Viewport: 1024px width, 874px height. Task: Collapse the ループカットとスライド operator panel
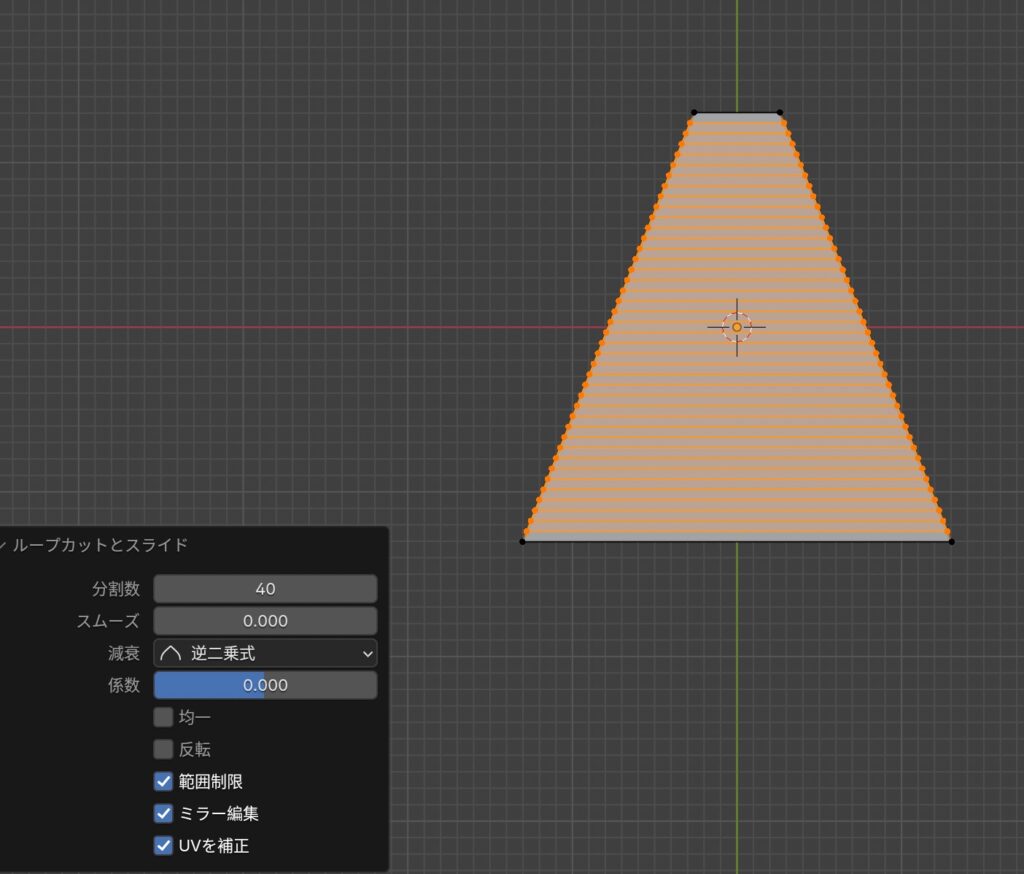coord(4,545)
